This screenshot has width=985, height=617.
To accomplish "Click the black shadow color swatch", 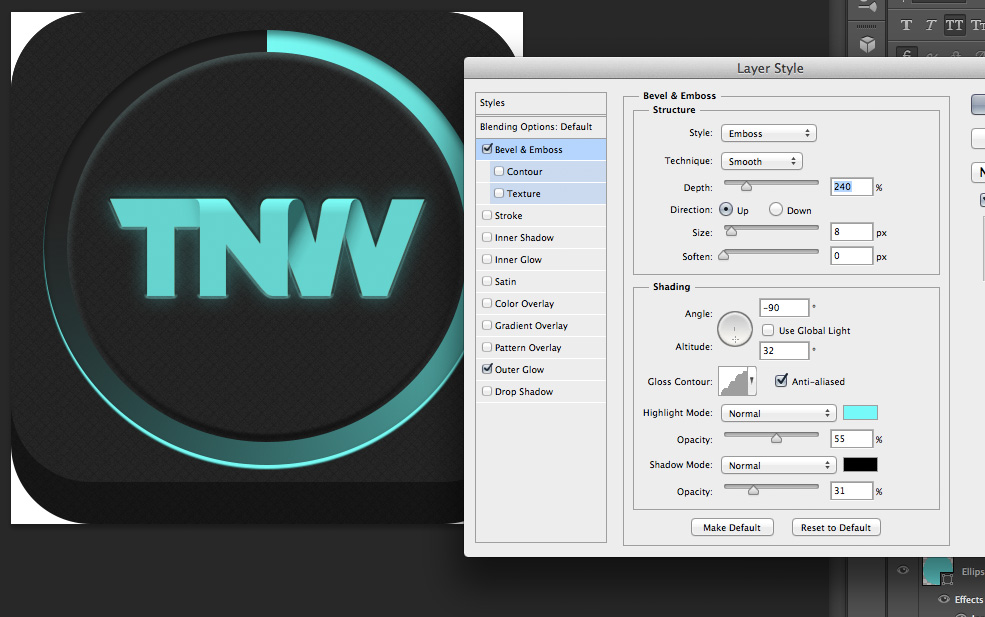I will point(860,464).
